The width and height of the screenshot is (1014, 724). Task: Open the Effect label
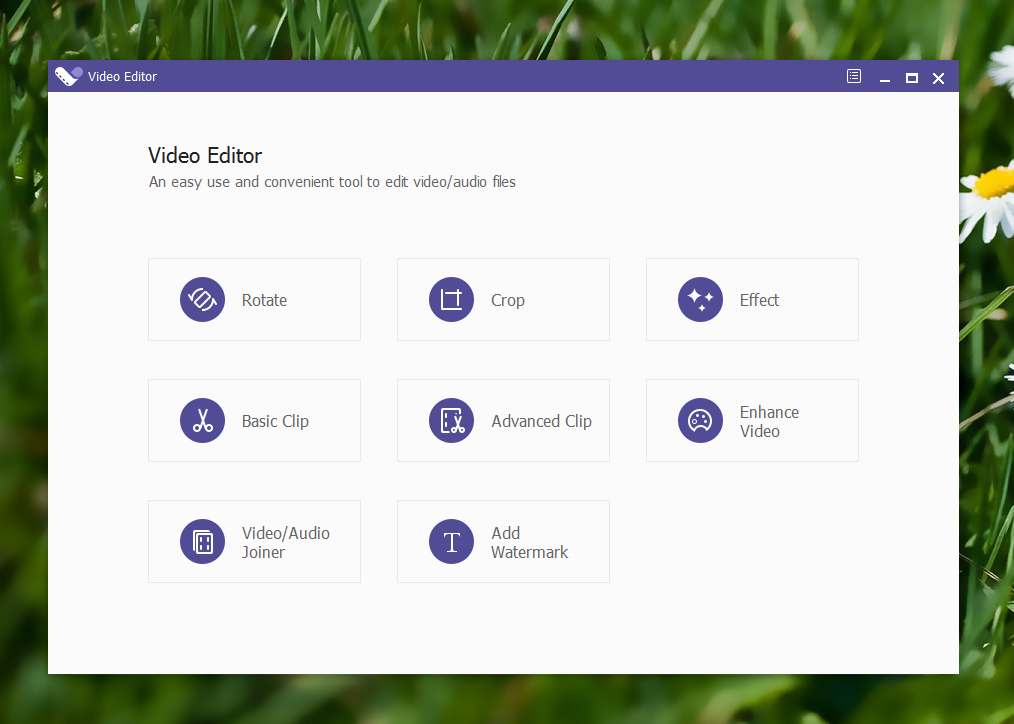pyautogui.click(x=759, y=300)
